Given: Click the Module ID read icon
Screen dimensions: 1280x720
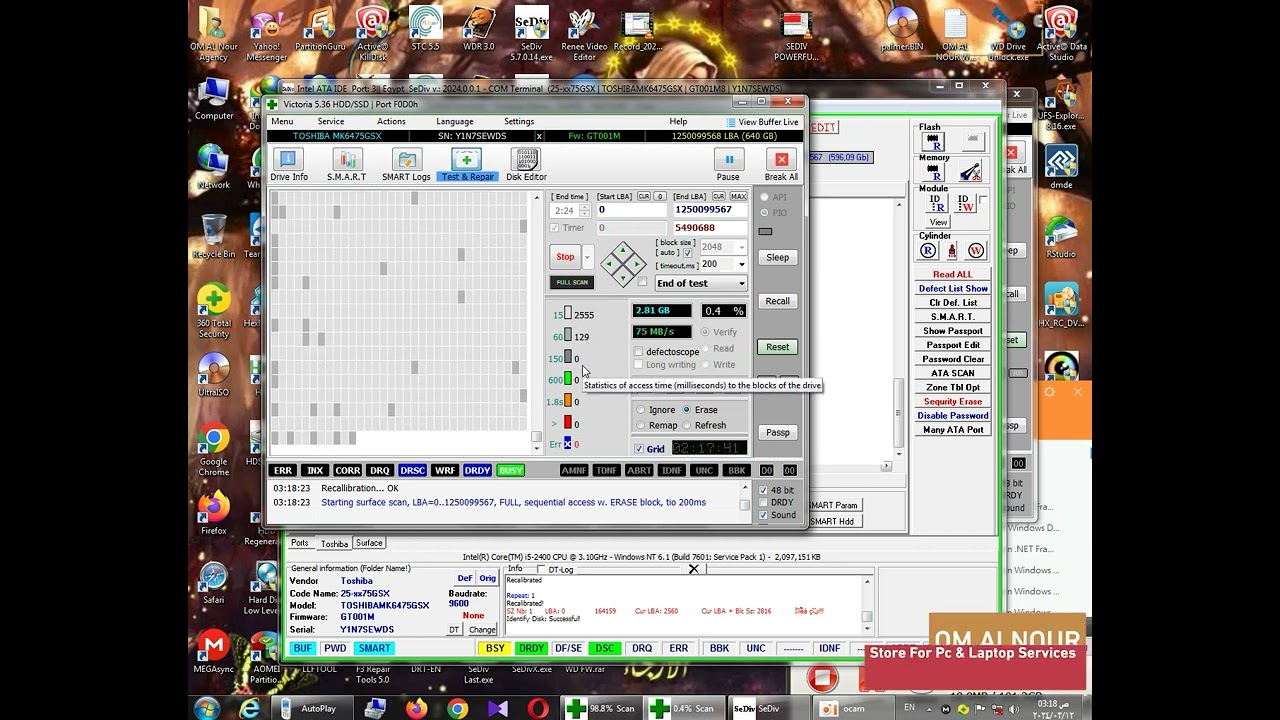Looking at the screenshot, I should [x=937, y=203].
